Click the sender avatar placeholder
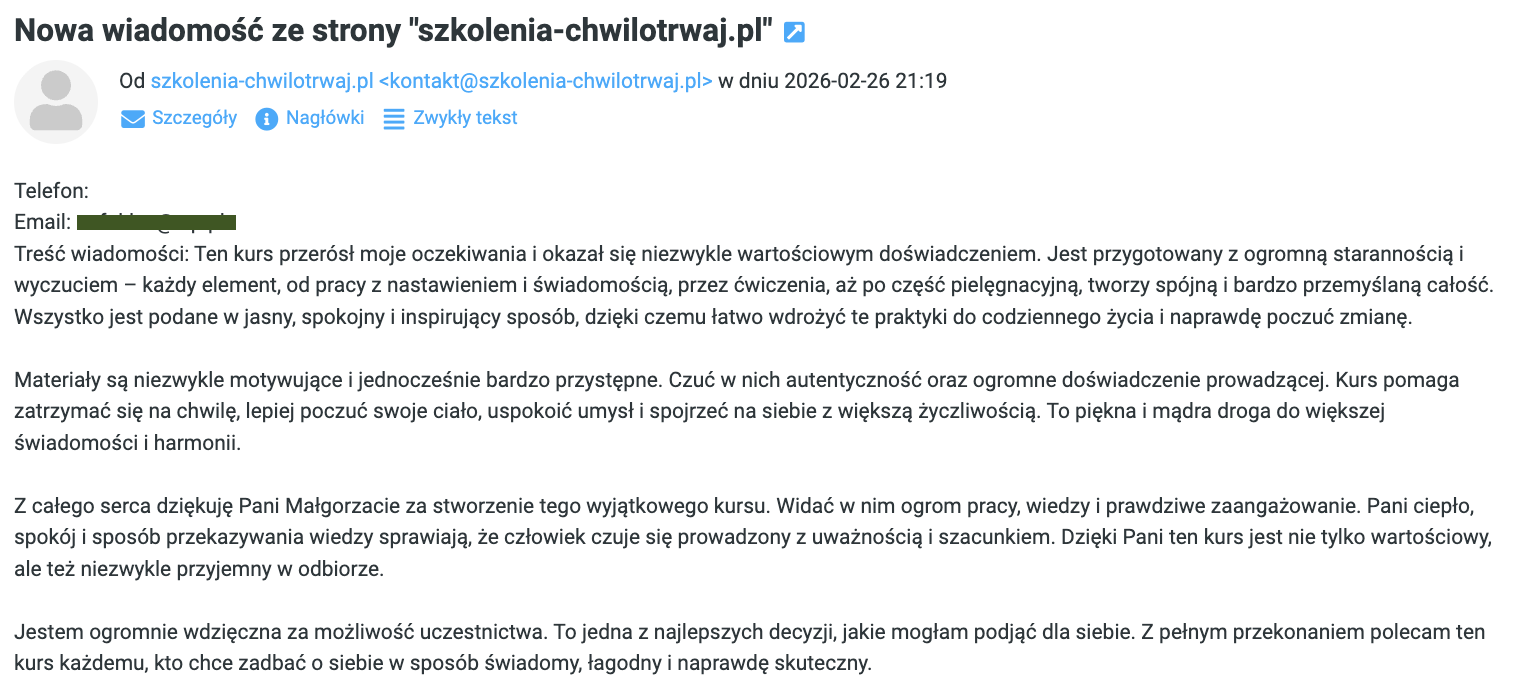Image resolution: width=1522 pixels, height=685 pixels. (56, 101)
